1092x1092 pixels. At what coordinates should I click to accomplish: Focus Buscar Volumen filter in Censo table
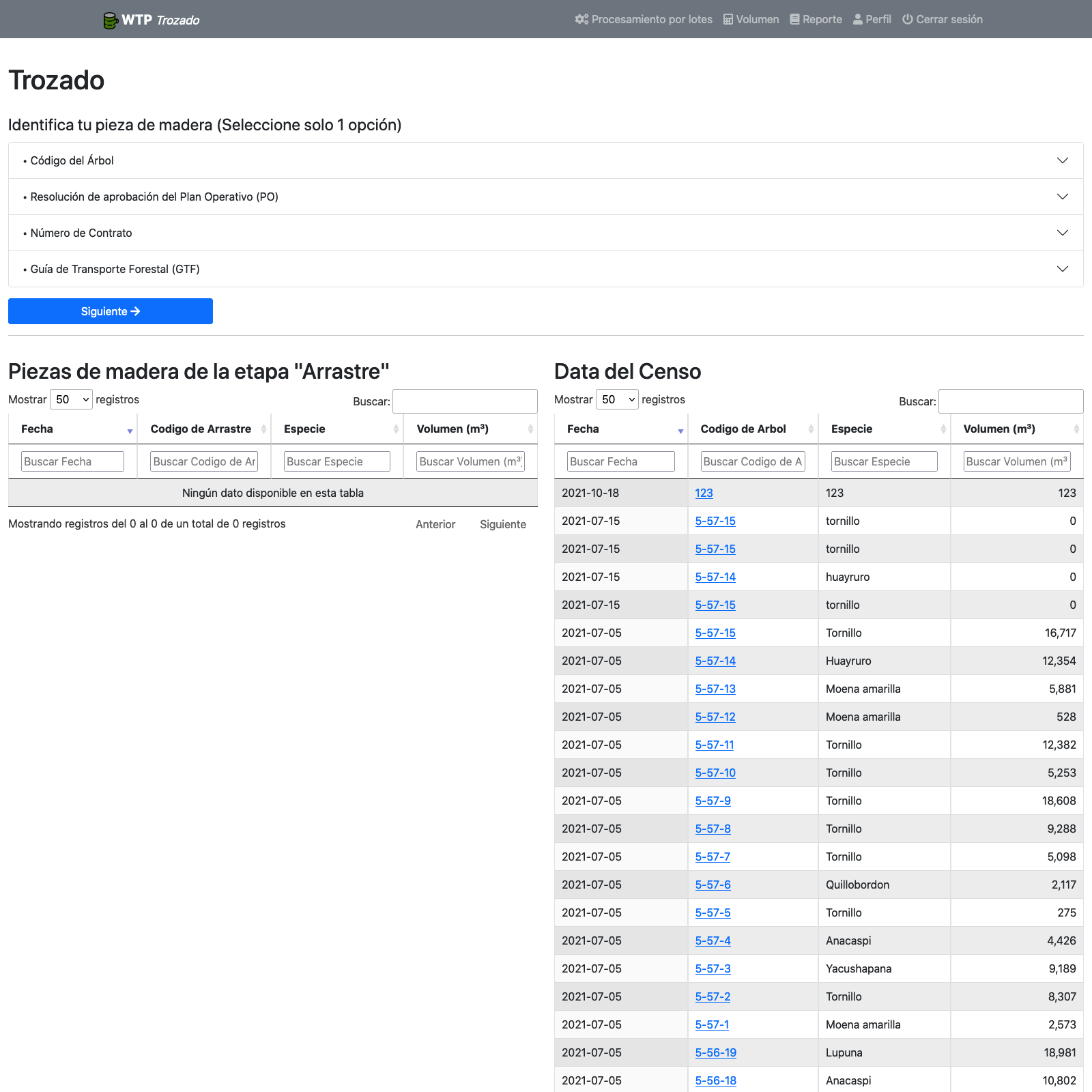click(x=1017, y=461)
